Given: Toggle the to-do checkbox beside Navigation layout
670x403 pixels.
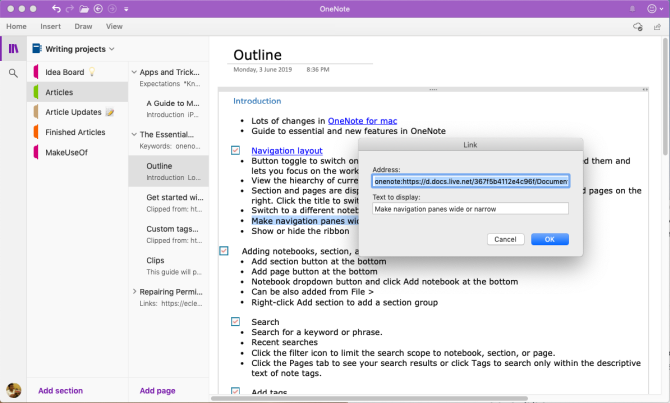Looking at the screenshot, I should point(235,150).
